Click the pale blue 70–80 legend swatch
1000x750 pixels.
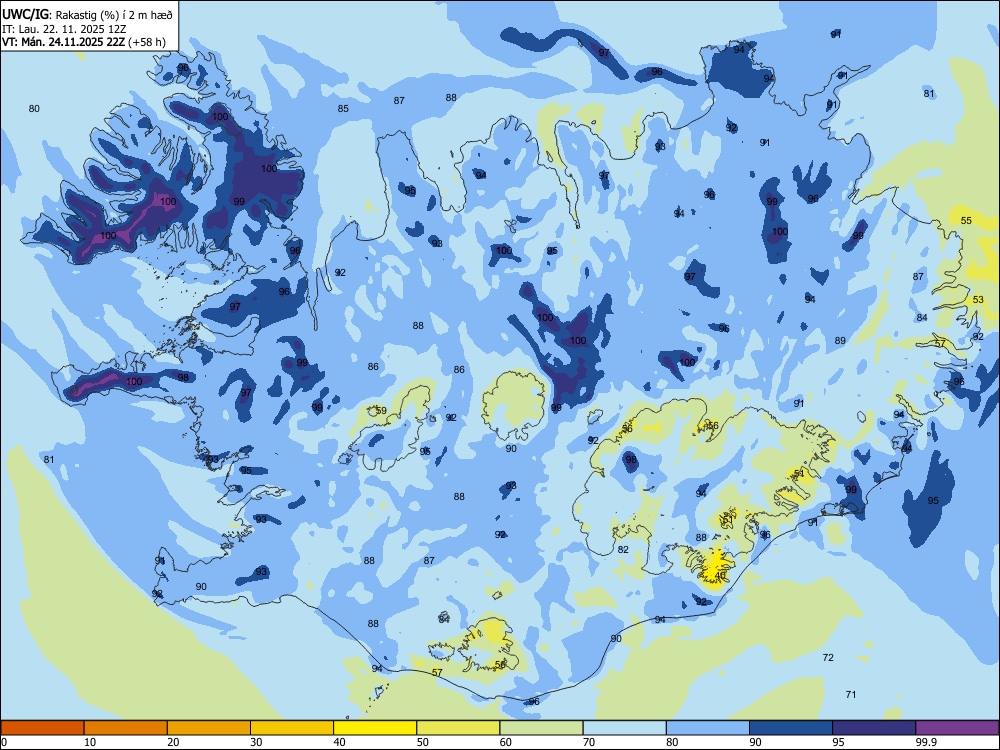coord(624,728)
